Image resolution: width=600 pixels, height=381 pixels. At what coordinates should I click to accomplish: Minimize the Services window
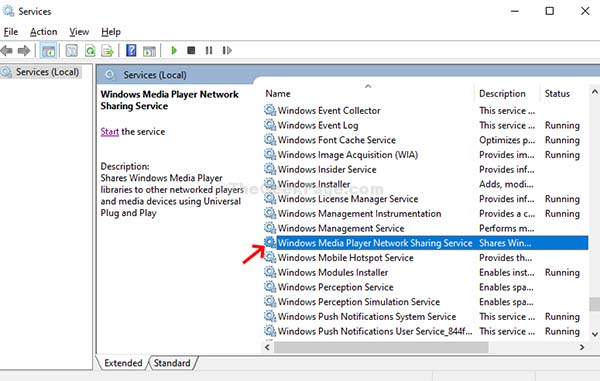tap(515, 11)
